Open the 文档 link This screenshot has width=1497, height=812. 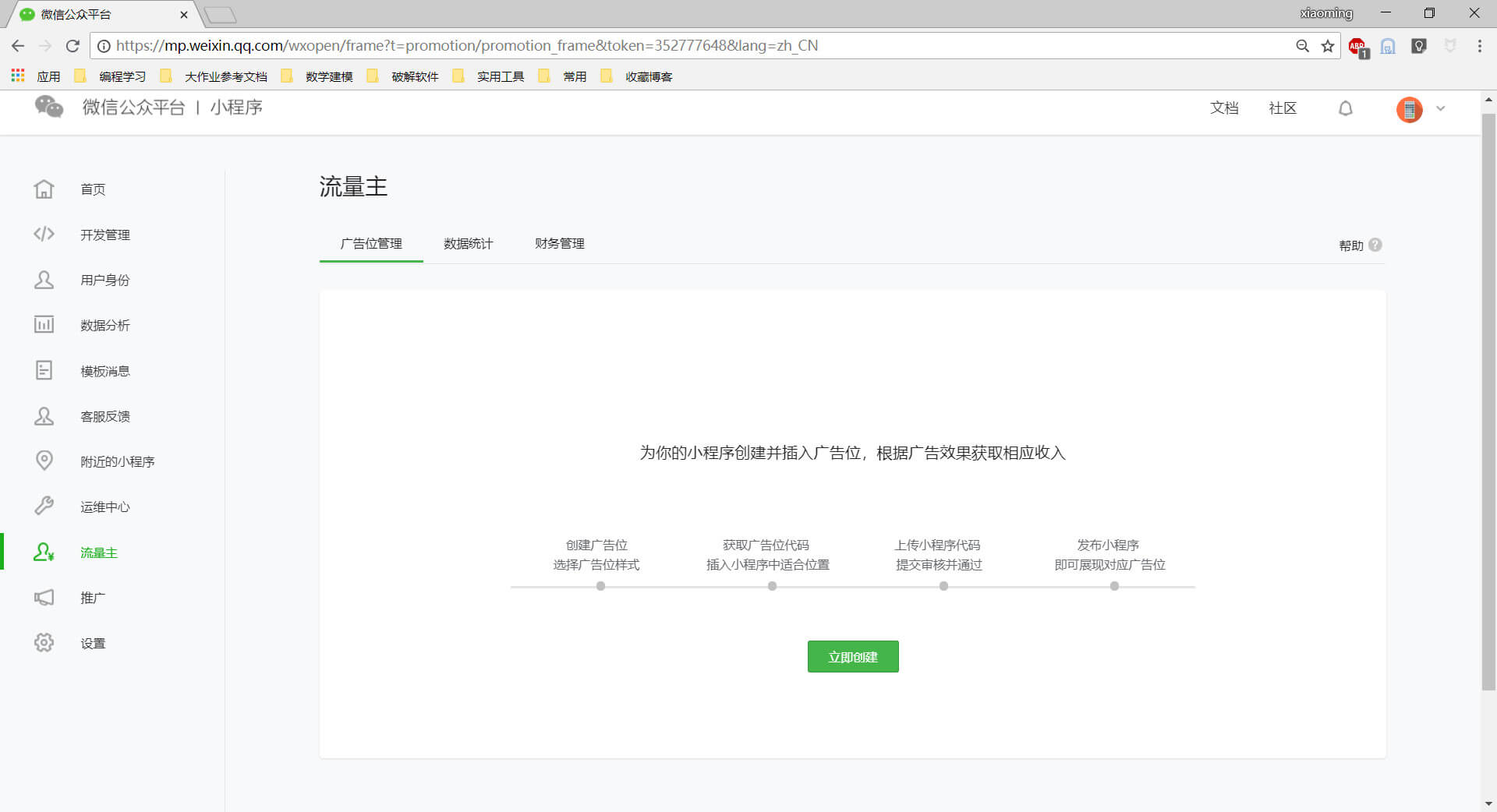[1224, 108]
